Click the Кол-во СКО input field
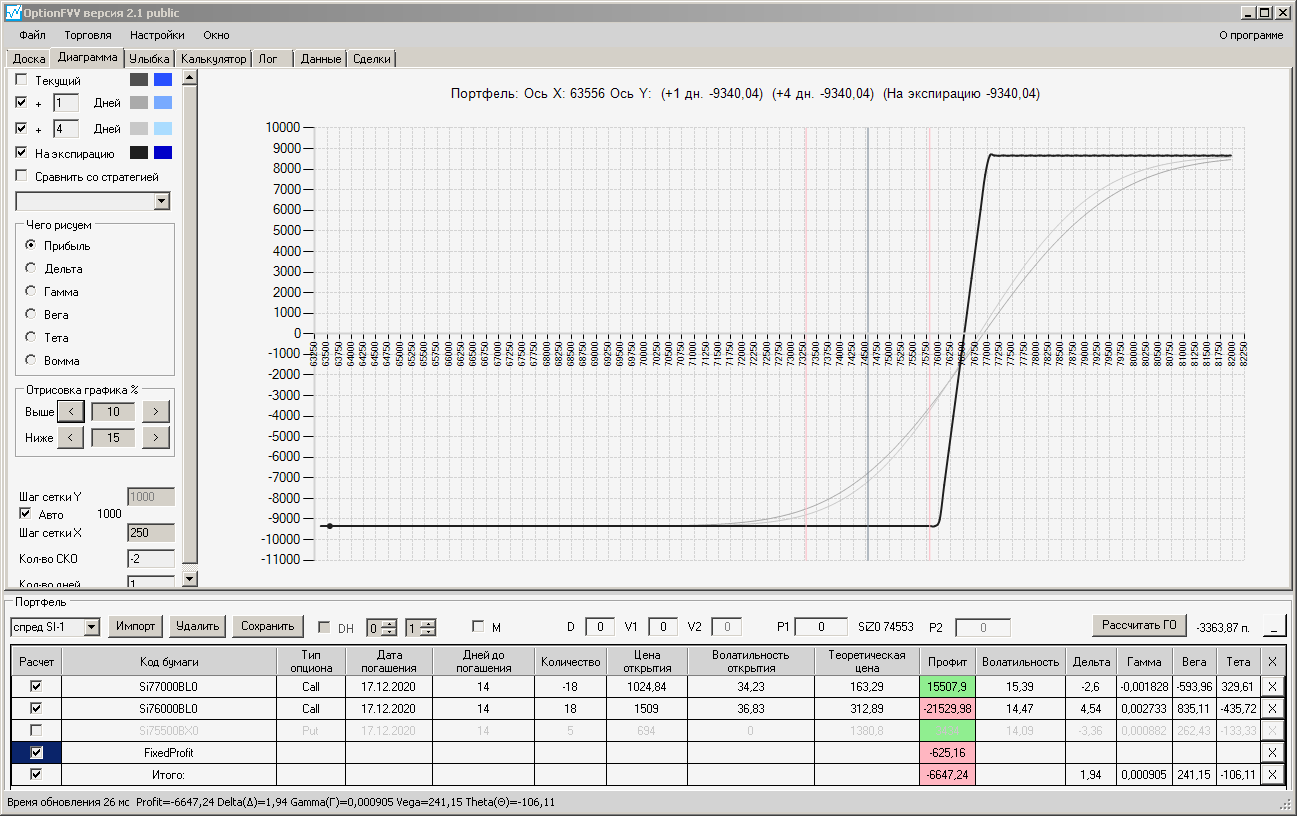The image size is (1297, 816). 151,559
